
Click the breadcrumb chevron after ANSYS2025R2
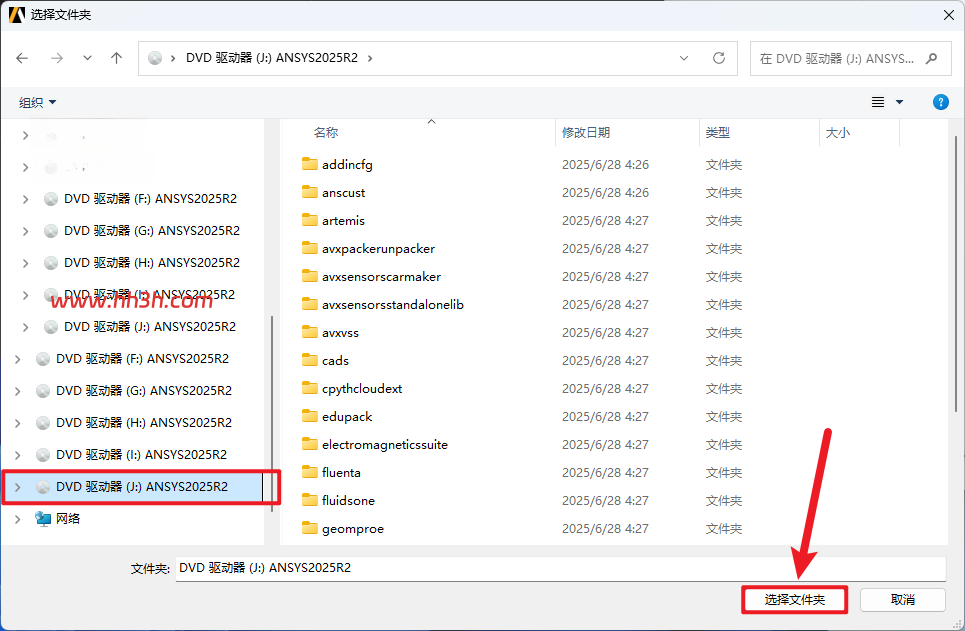pyautogui.click(x=370, y=58)
